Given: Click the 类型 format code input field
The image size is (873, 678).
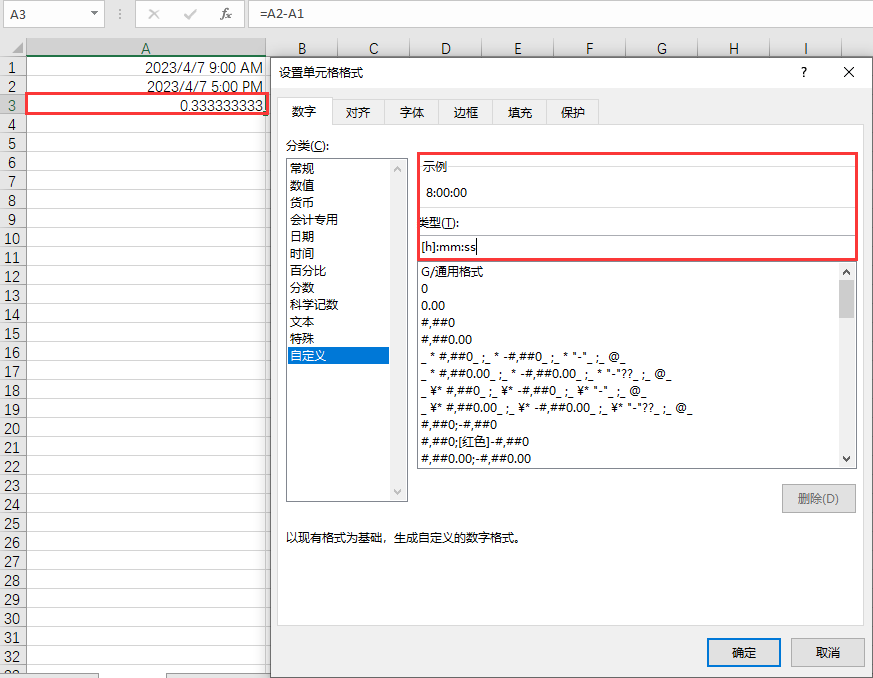Looking at the screenshot, I should tap(636, 246).
